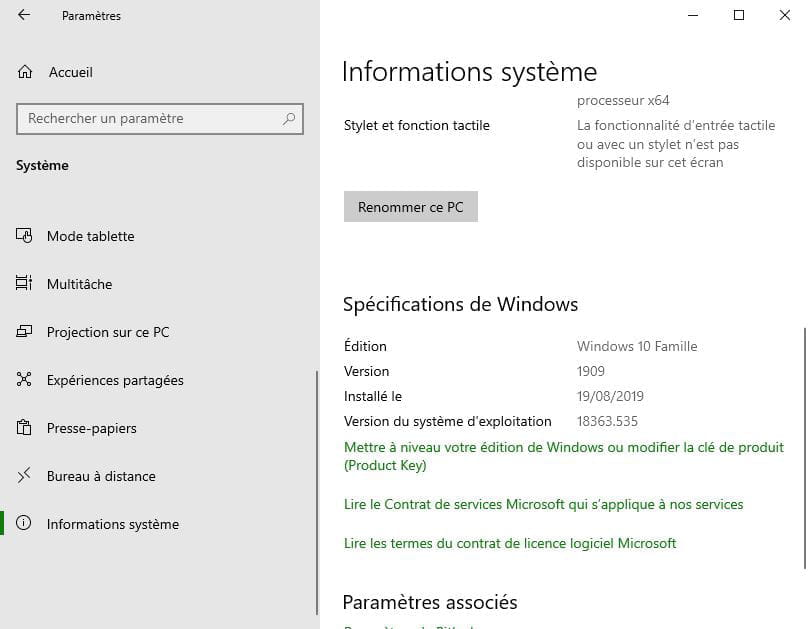Open Mode tablette settings
Image resolution: width=808 pixels, height=629 pixels.
(x=91, y=236)
